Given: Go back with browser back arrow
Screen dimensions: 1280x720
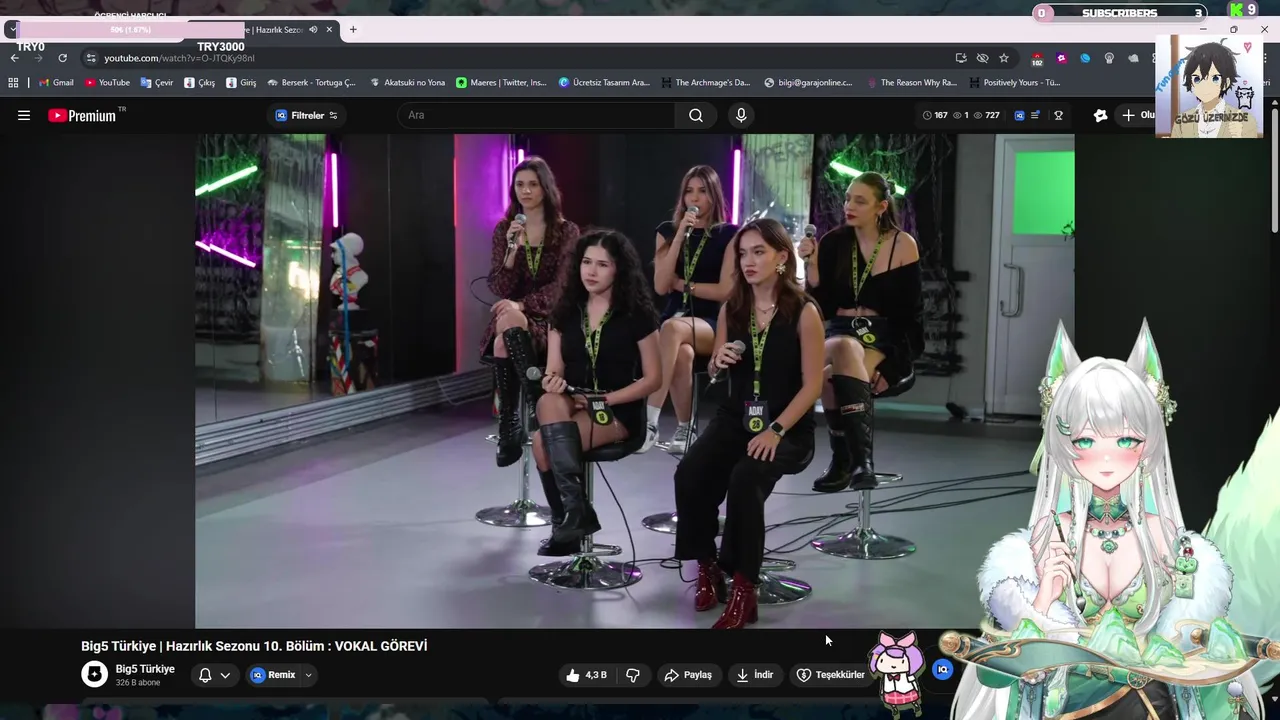Looking at the screenshot, I should 15,58.
